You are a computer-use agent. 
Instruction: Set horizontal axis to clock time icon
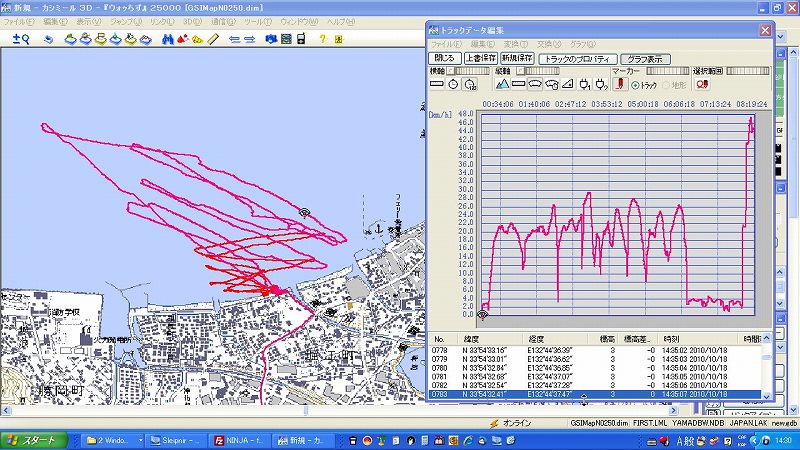coord(453,84)
